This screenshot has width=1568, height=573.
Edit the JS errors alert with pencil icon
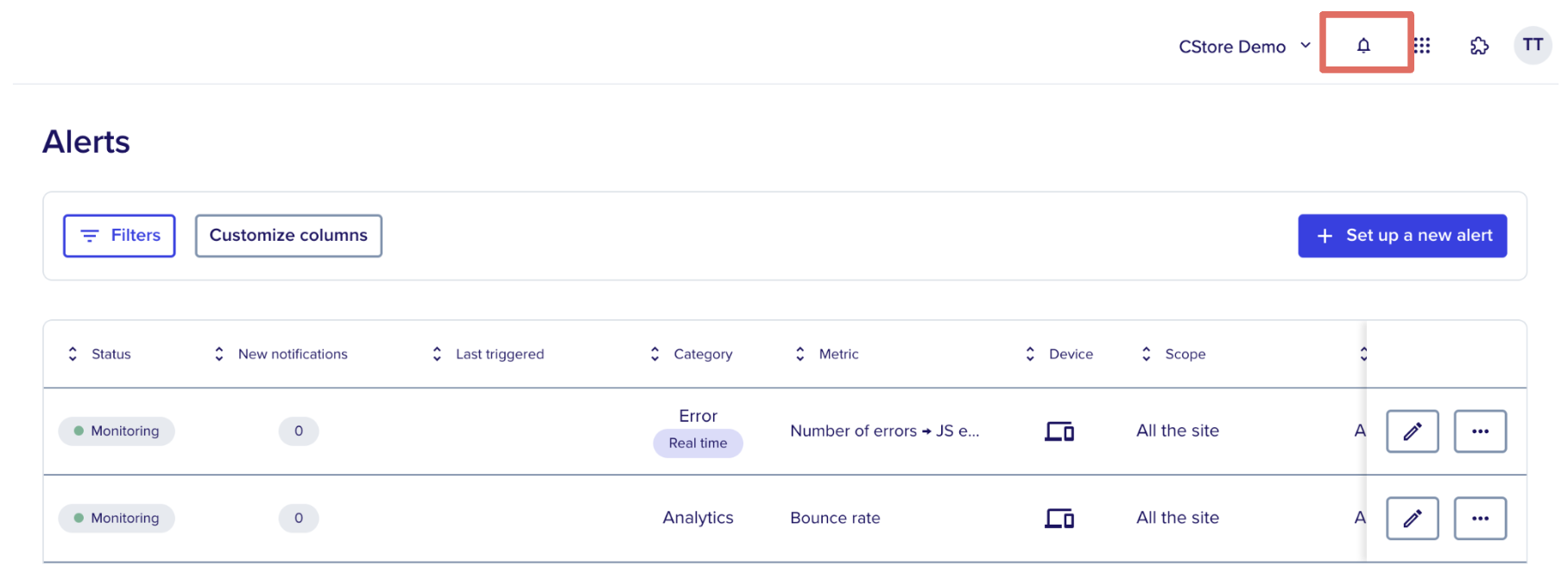point(1413,431)
